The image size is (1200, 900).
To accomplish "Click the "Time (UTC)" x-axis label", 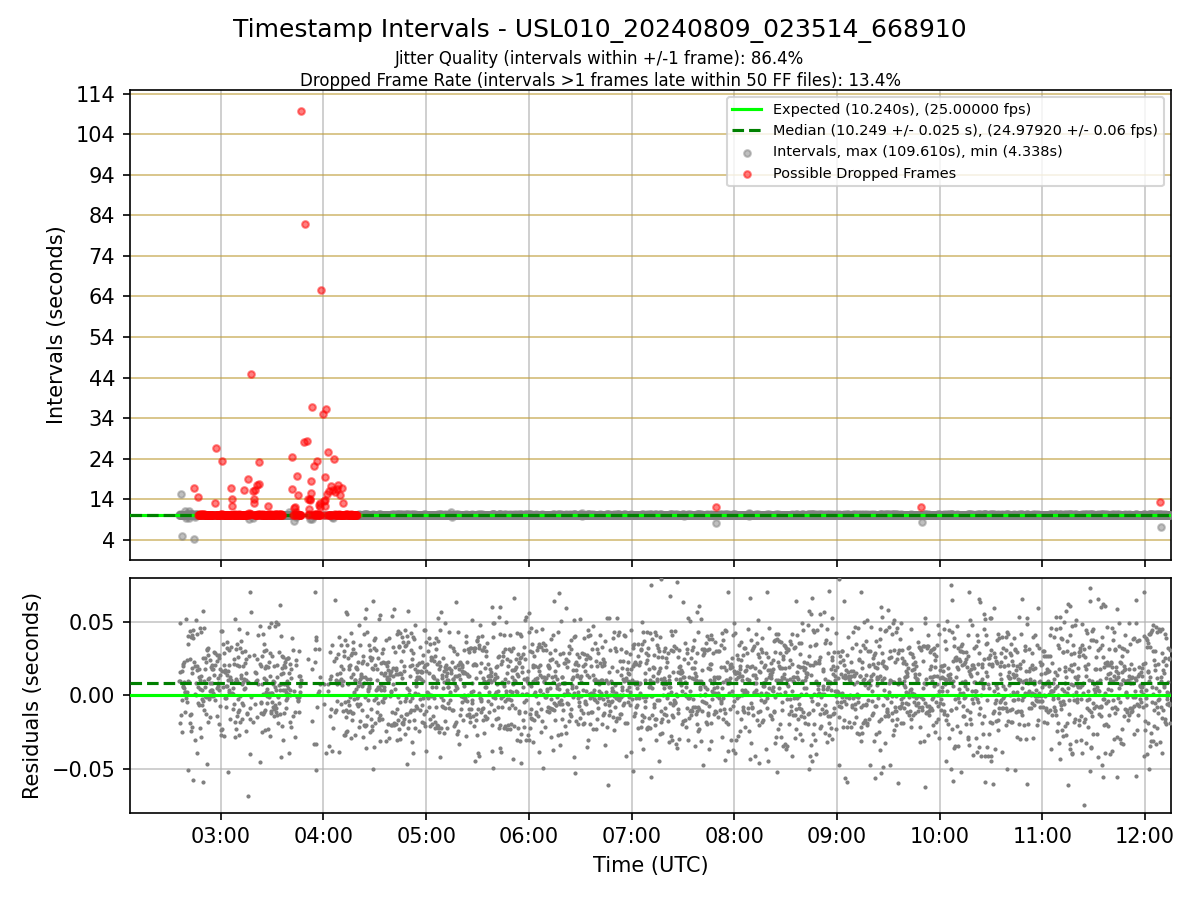I will click(650, 865).
